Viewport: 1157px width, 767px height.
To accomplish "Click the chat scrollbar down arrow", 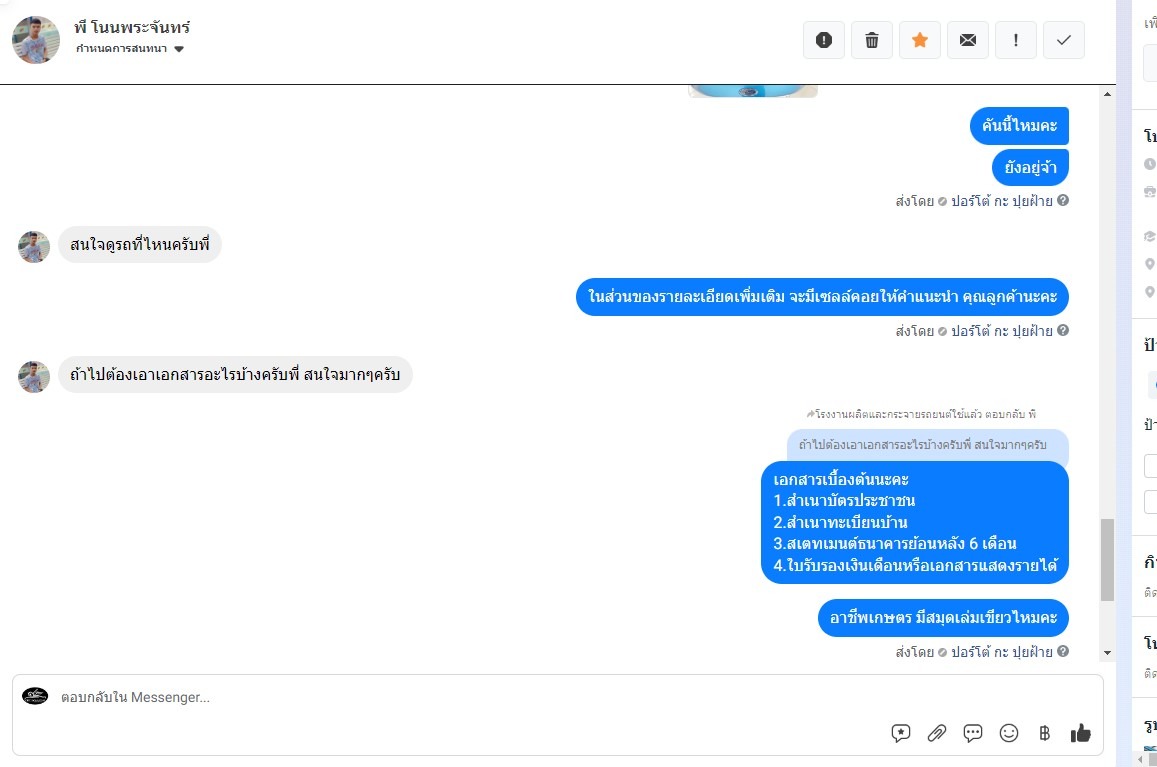I will (1107, 653).
